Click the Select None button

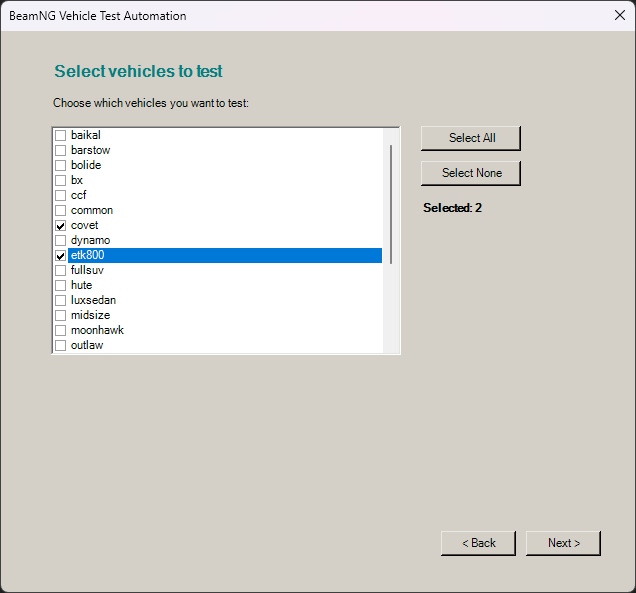471,173
